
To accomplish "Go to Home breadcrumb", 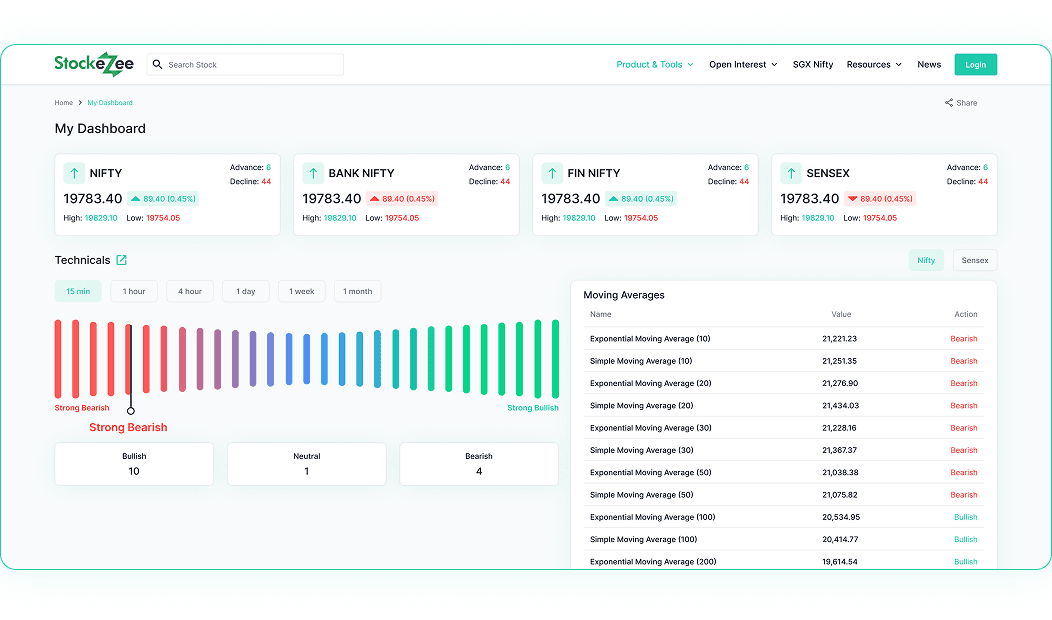I will click(x=64, y=103).
